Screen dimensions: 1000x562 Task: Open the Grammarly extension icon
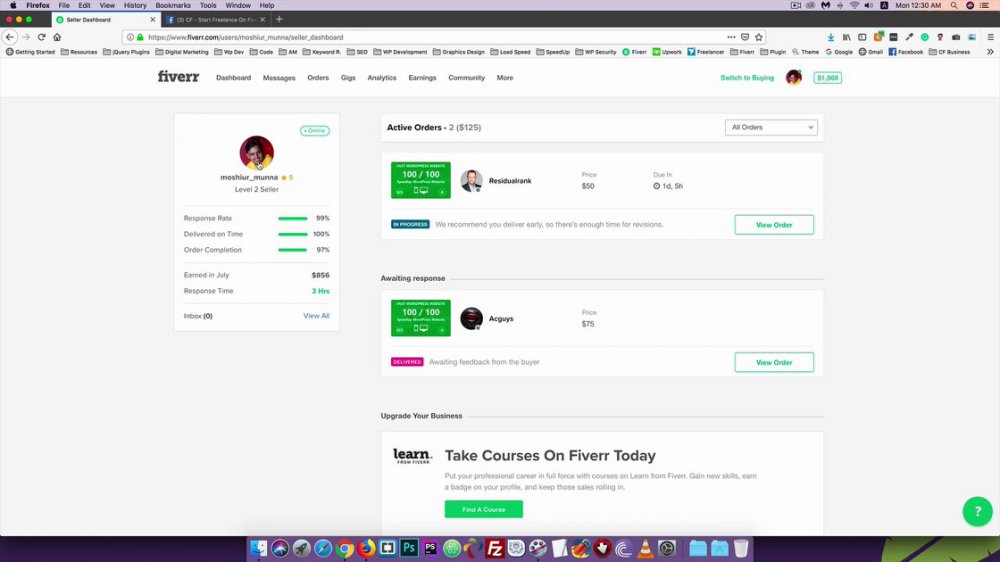[x=924, y=37]
